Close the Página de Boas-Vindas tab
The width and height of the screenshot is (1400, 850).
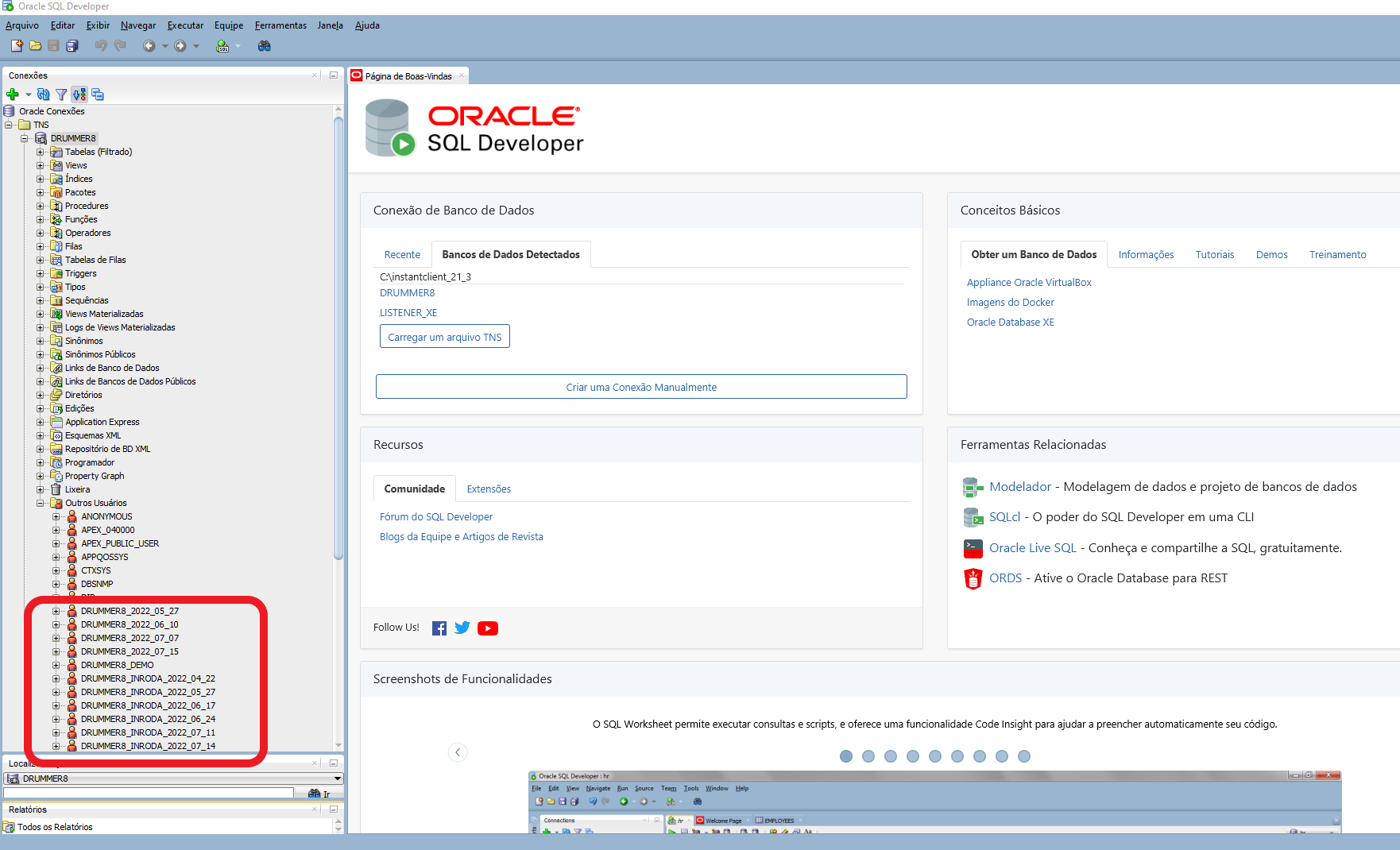click(461, 76)
